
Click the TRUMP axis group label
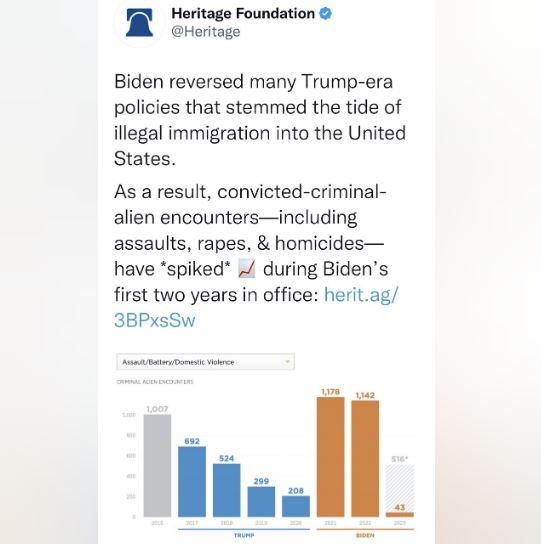pyautogui.click(x=244, y=535)
